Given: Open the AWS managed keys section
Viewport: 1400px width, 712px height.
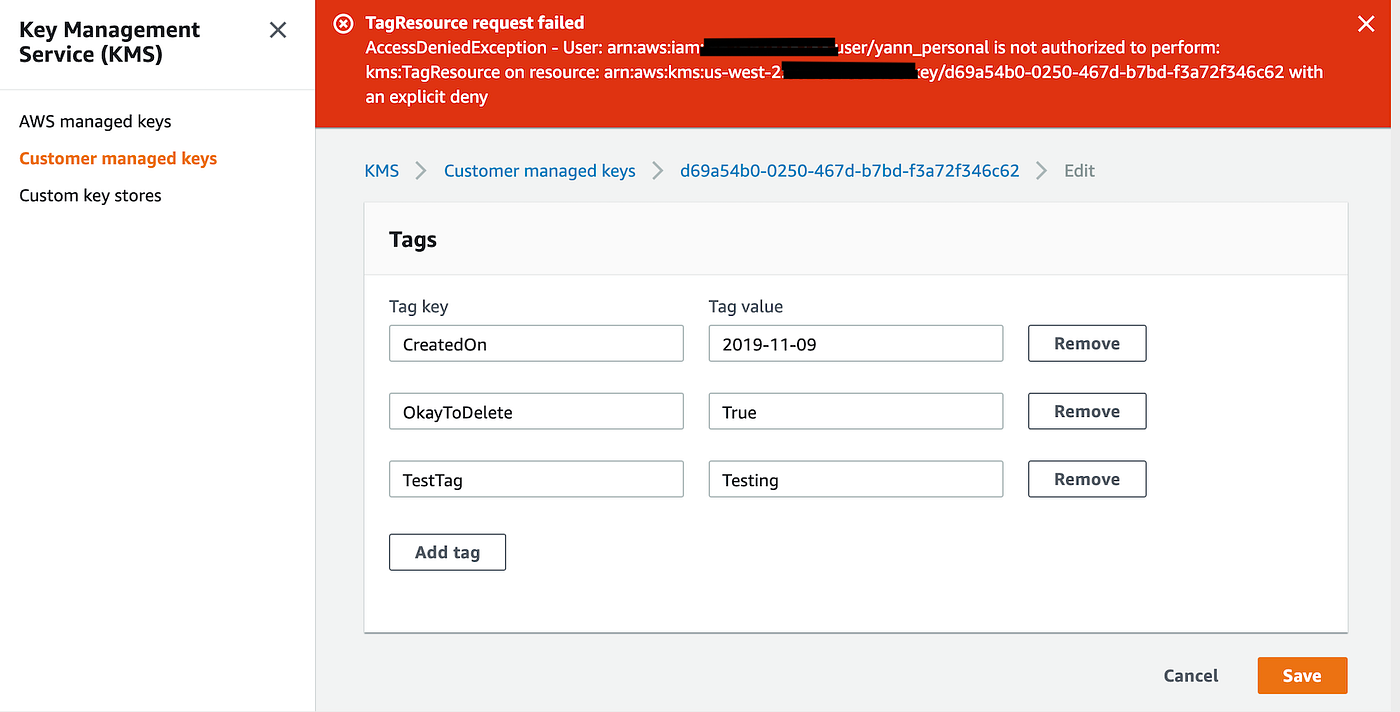Looking at the screenshot, I should tap(94, 121).
